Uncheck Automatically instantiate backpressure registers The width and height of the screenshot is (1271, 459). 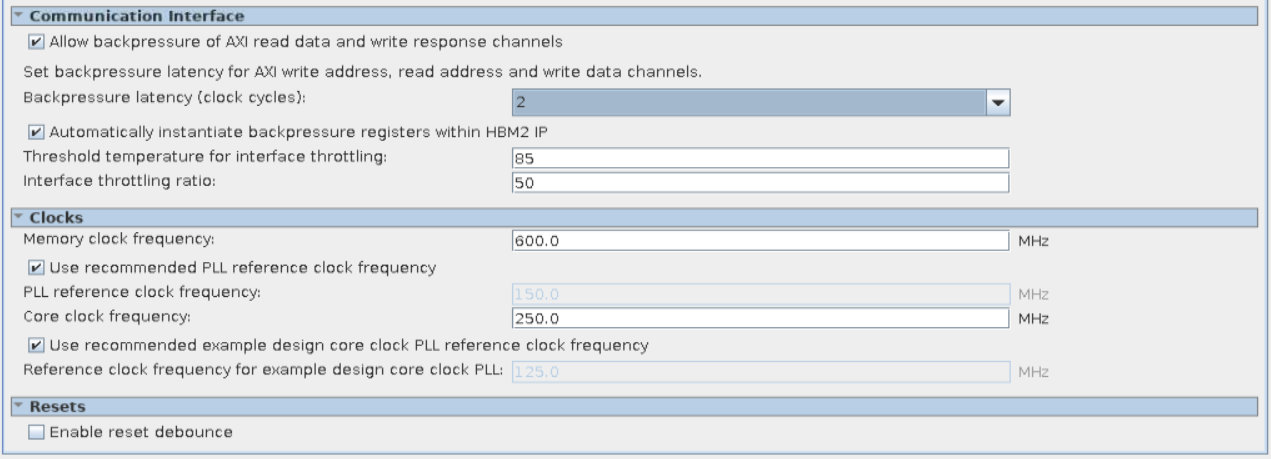click(x=37, y=130)
